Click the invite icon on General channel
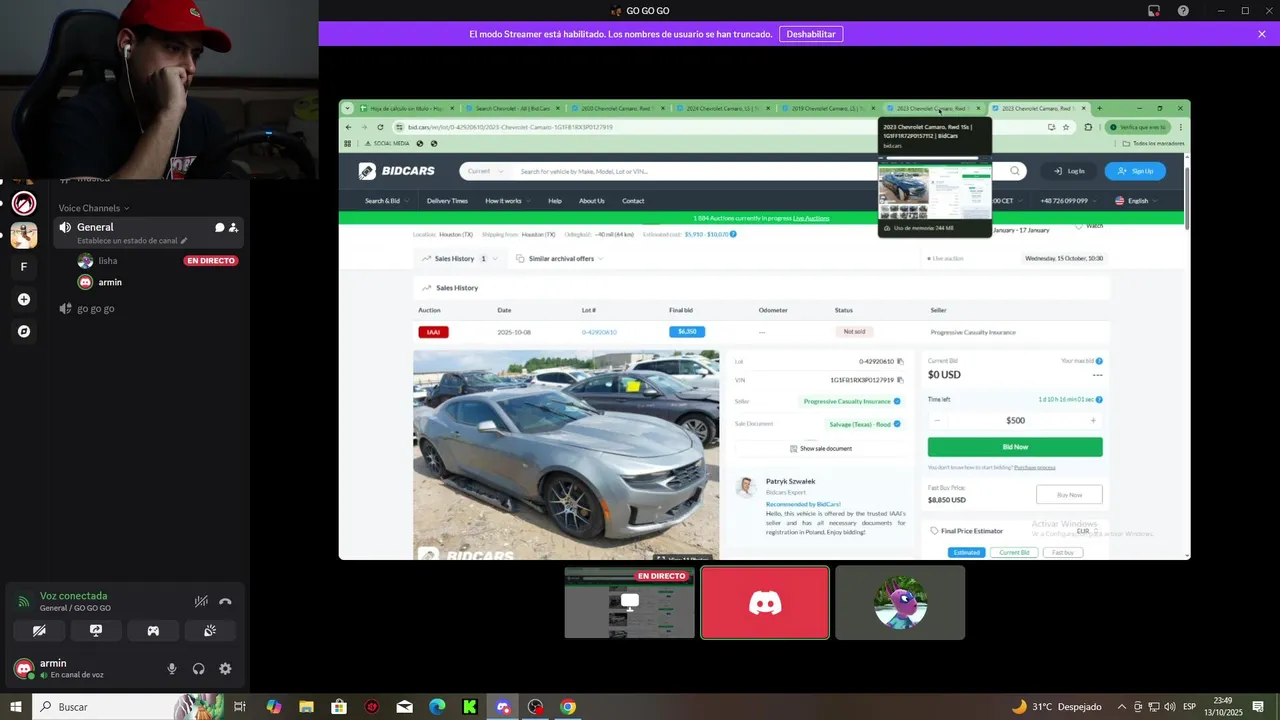 234,227
